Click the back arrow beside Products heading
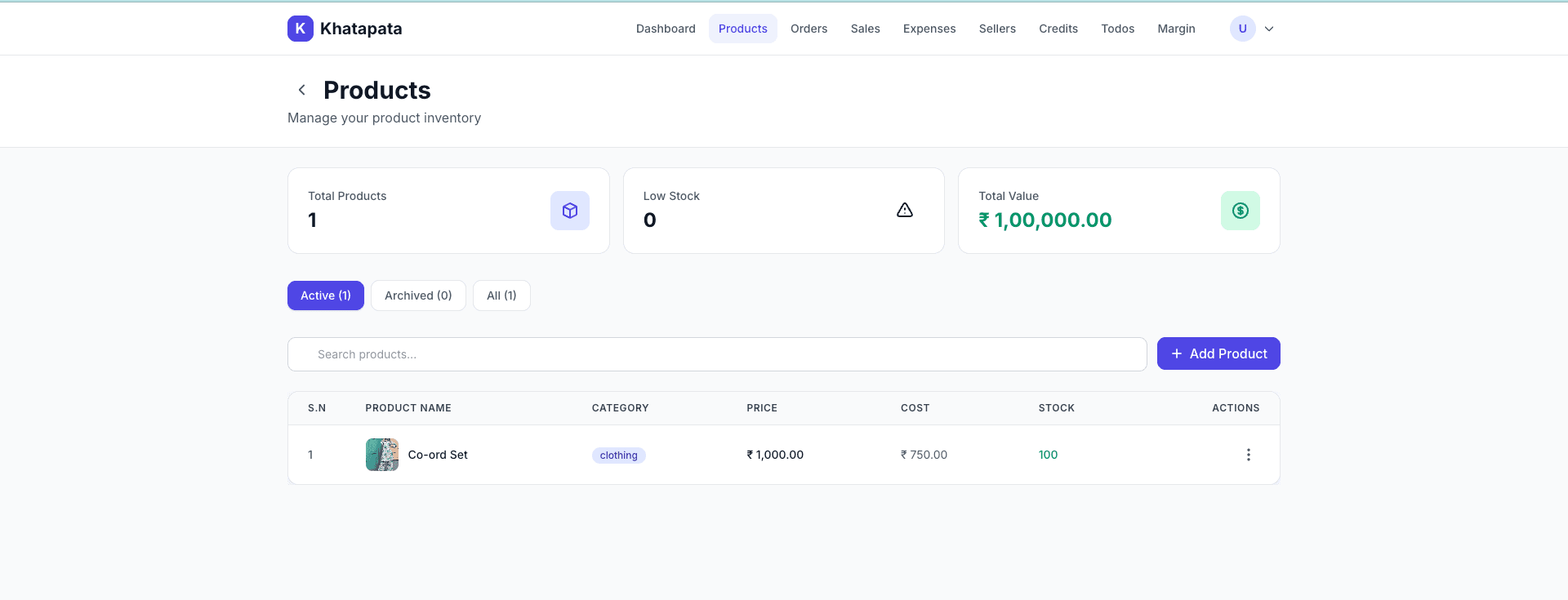The image size is (1568, 600). 302,90
